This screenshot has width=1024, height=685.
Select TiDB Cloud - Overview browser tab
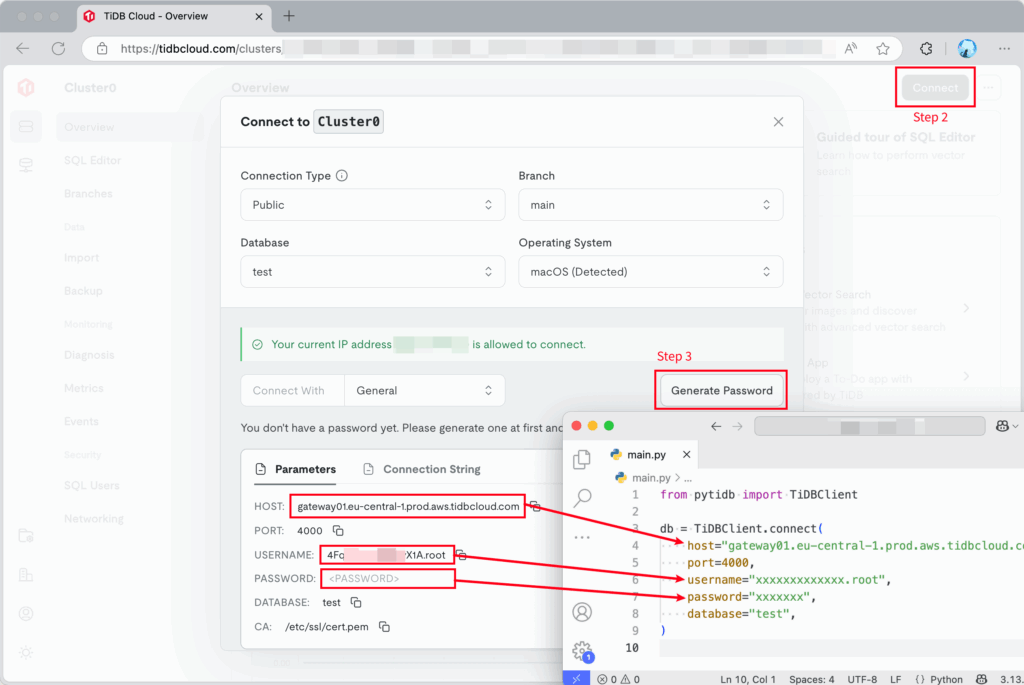coord(174,16)
